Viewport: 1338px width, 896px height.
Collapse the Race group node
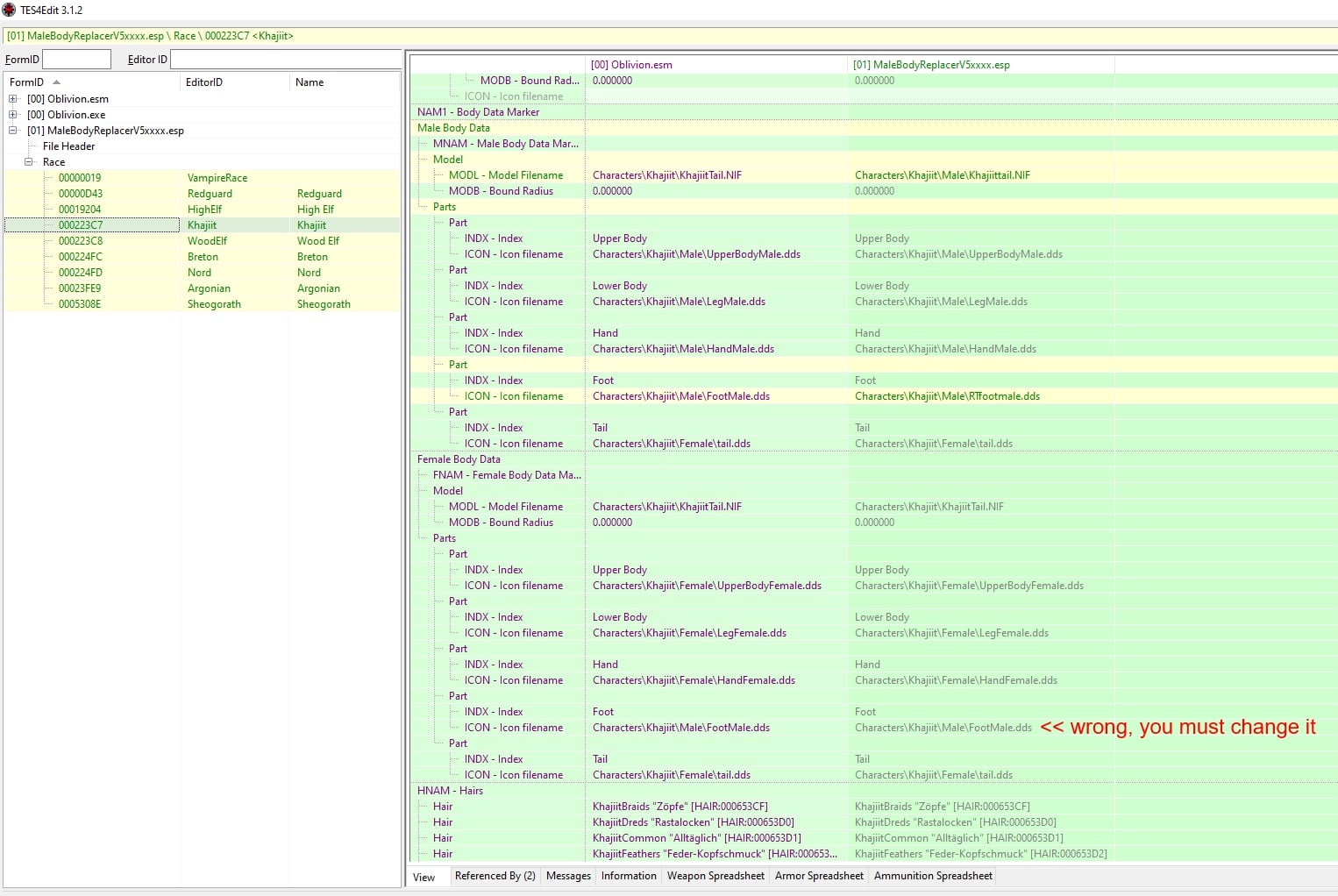[x=29, y=162]
